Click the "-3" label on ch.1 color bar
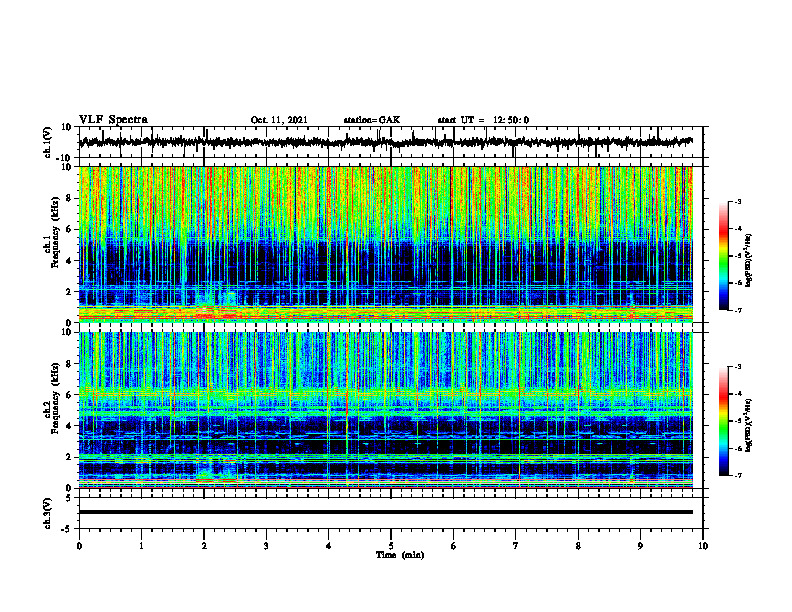The height and width of the screenshot is (612, 792). click(738, 201)
